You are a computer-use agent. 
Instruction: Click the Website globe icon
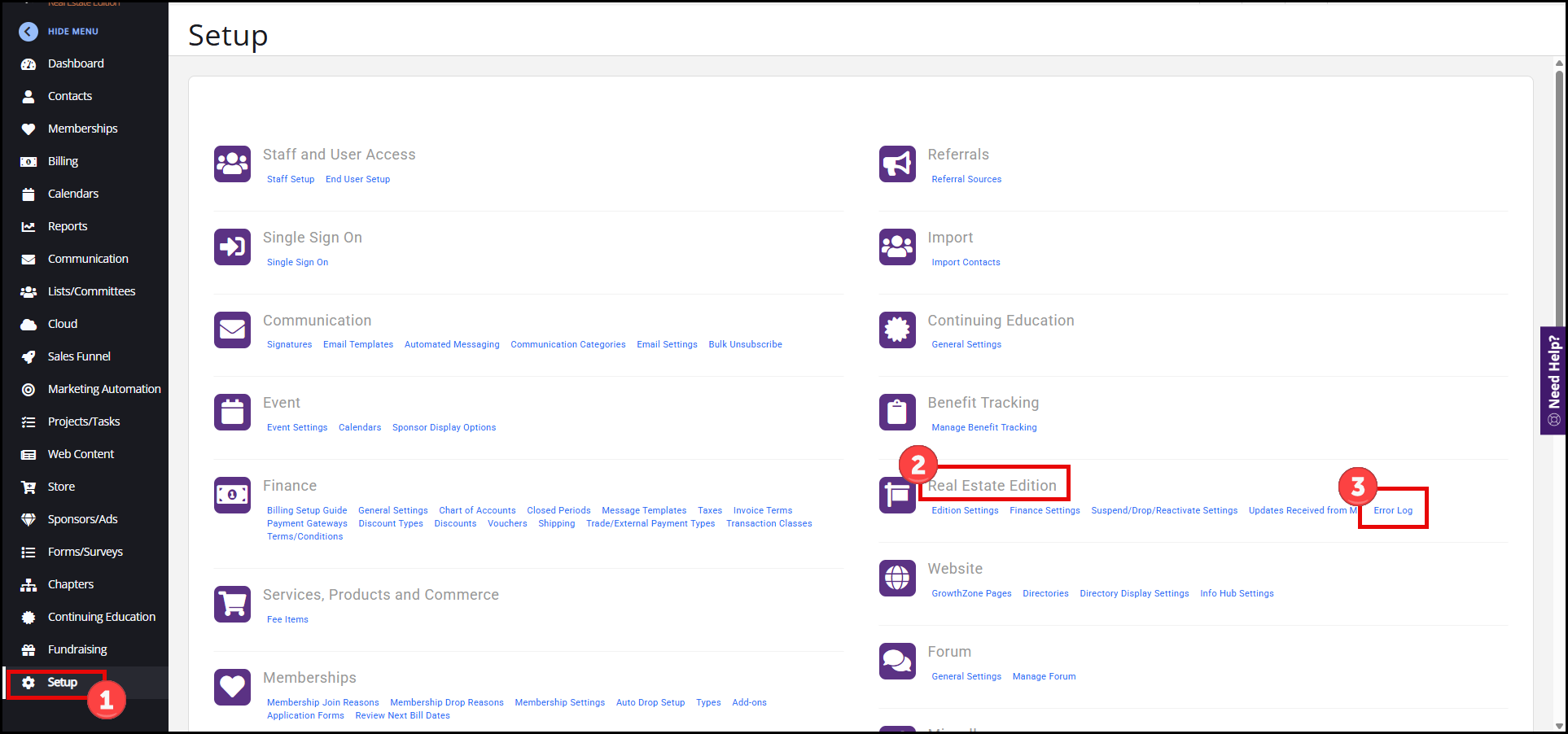click(x=897, y=578)
